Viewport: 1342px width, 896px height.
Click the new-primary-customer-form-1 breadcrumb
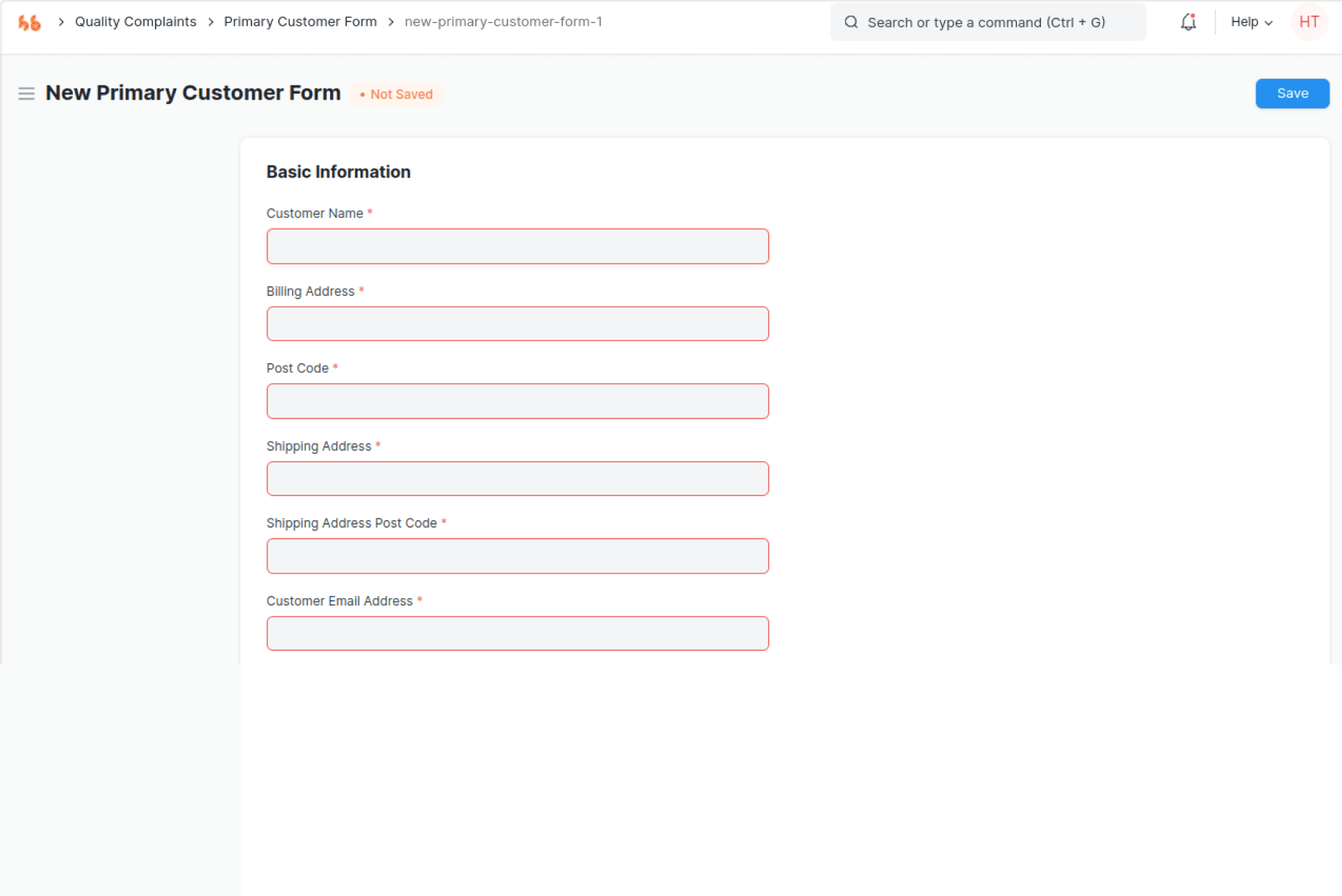[x=503, y=22]
